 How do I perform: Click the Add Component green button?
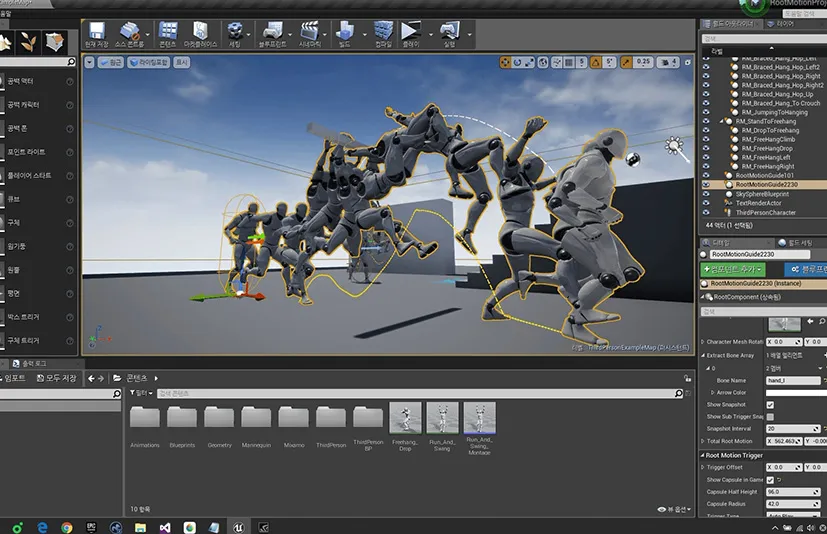[x=732, y=269]
